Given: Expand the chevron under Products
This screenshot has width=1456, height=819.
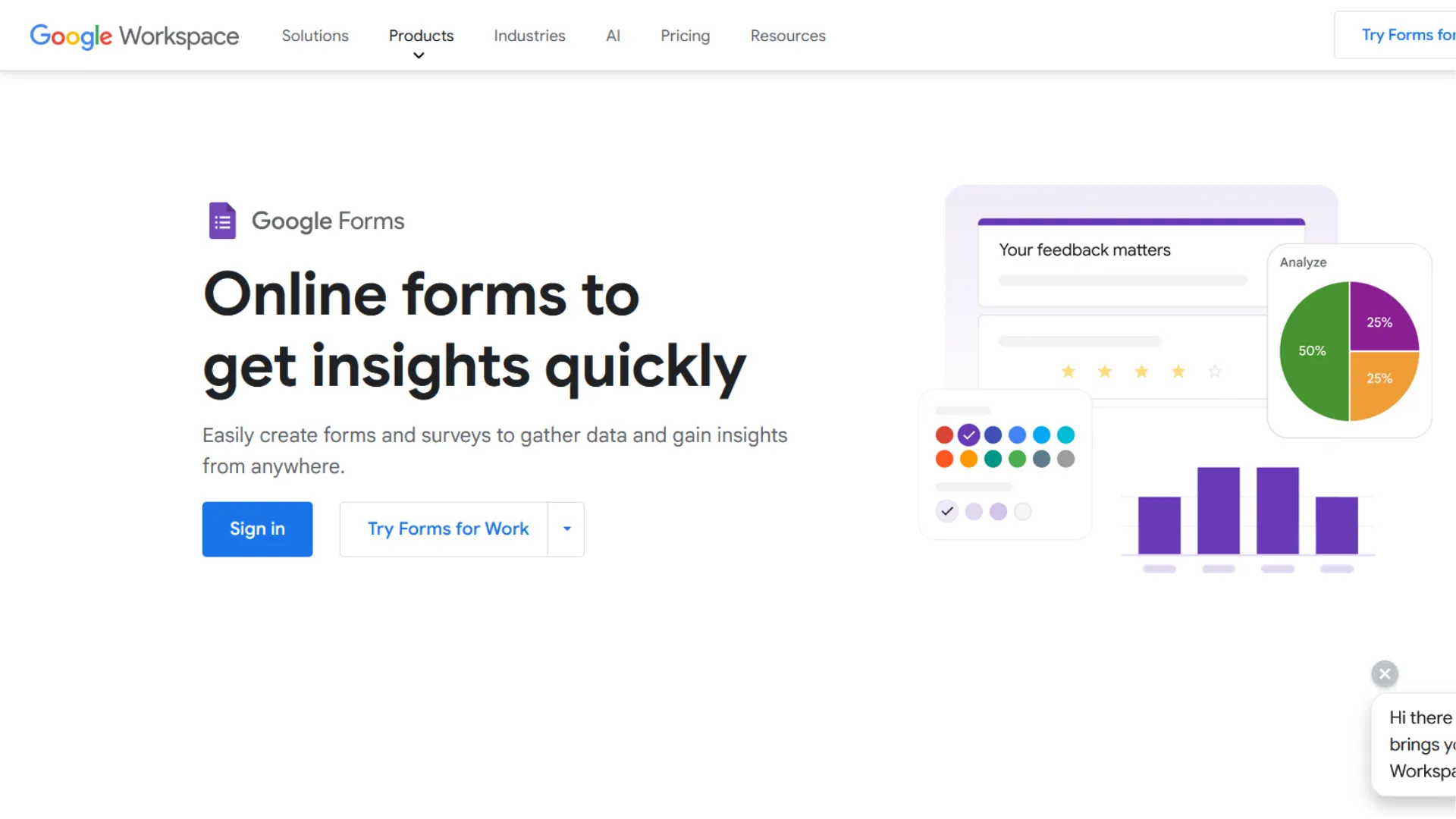Looking at the screenshot, I should [x=418, y=55].
